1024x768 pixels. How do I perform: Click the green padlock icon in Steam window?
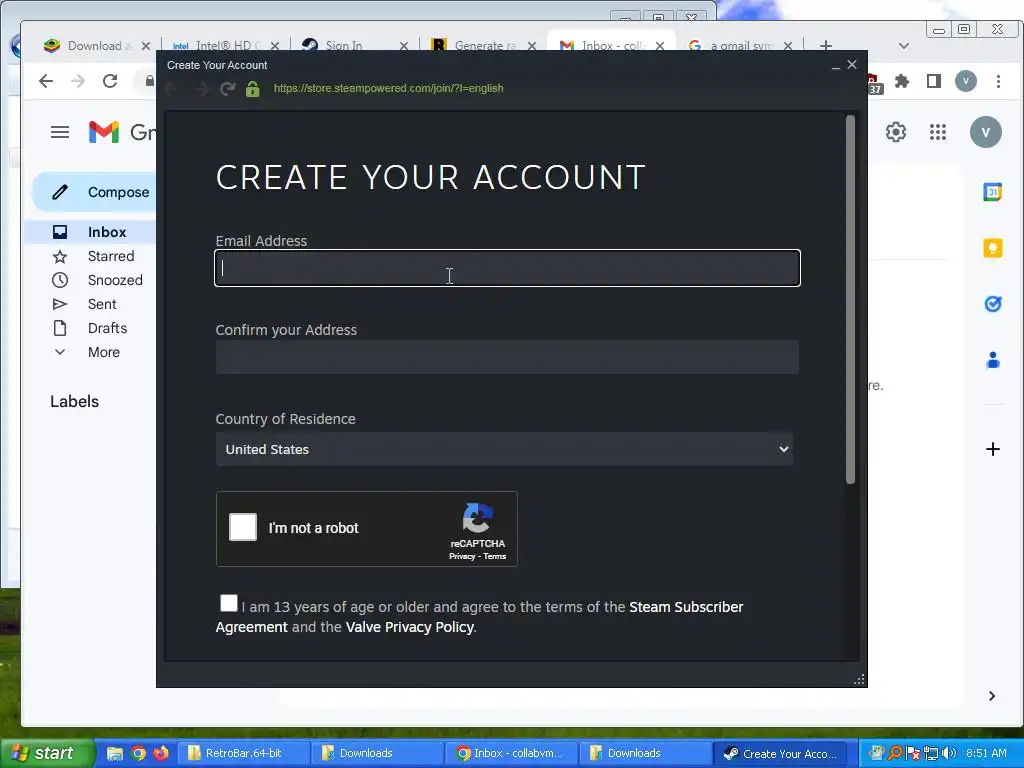(253, 89)
